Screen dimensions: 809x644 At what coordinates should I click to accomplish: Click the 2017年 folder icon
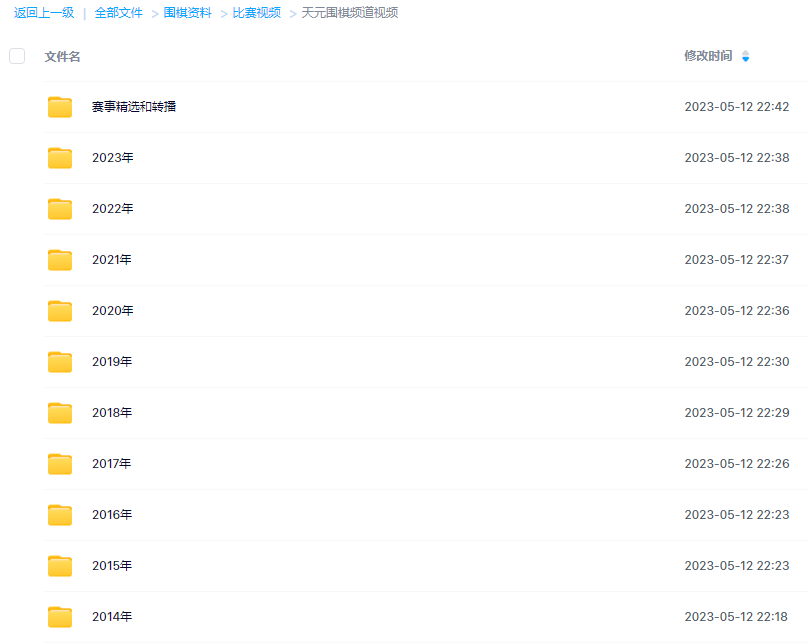(x=60, y=464)
